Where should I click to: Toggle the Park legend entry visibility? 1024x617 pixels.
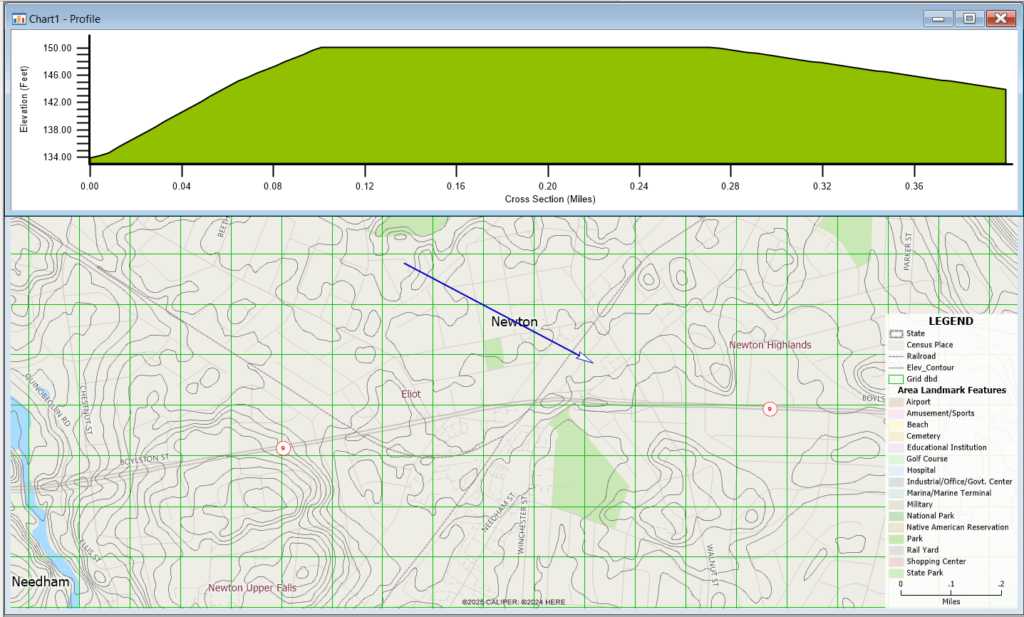(898, 538)
